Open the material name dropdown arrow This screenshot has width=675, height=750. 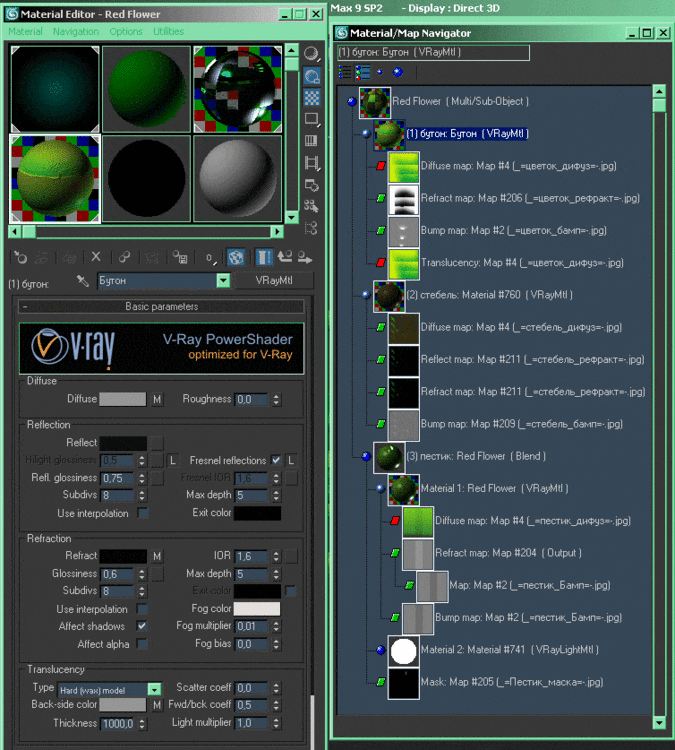tap(223, 280)
